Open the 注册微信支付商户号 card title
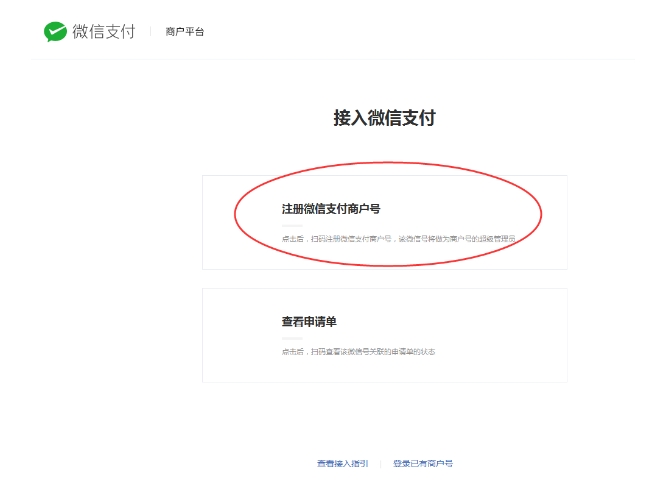The image size is (663, 490). pos(331,209)
